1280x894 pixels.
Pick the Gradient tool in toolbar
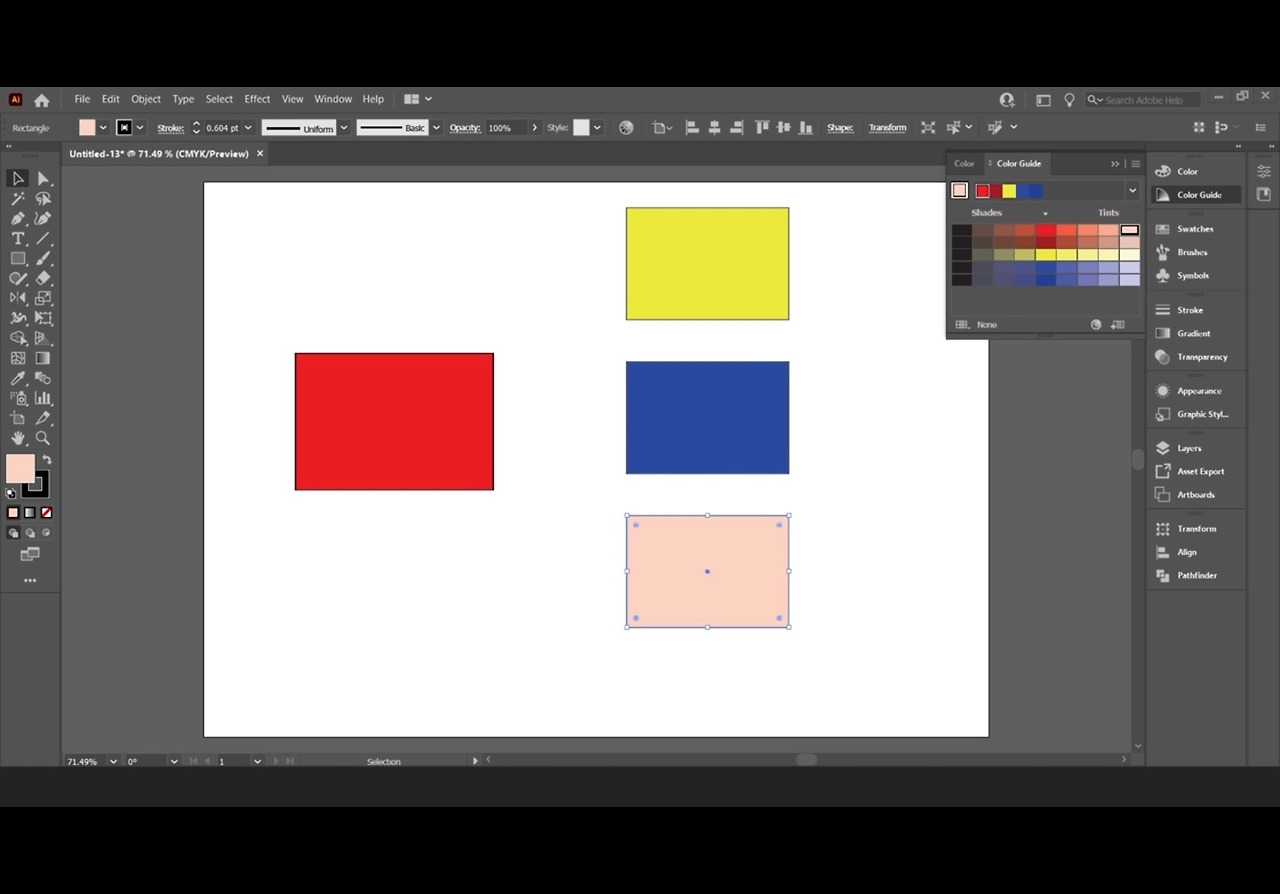pyautogui.click(x=43, y=358)
